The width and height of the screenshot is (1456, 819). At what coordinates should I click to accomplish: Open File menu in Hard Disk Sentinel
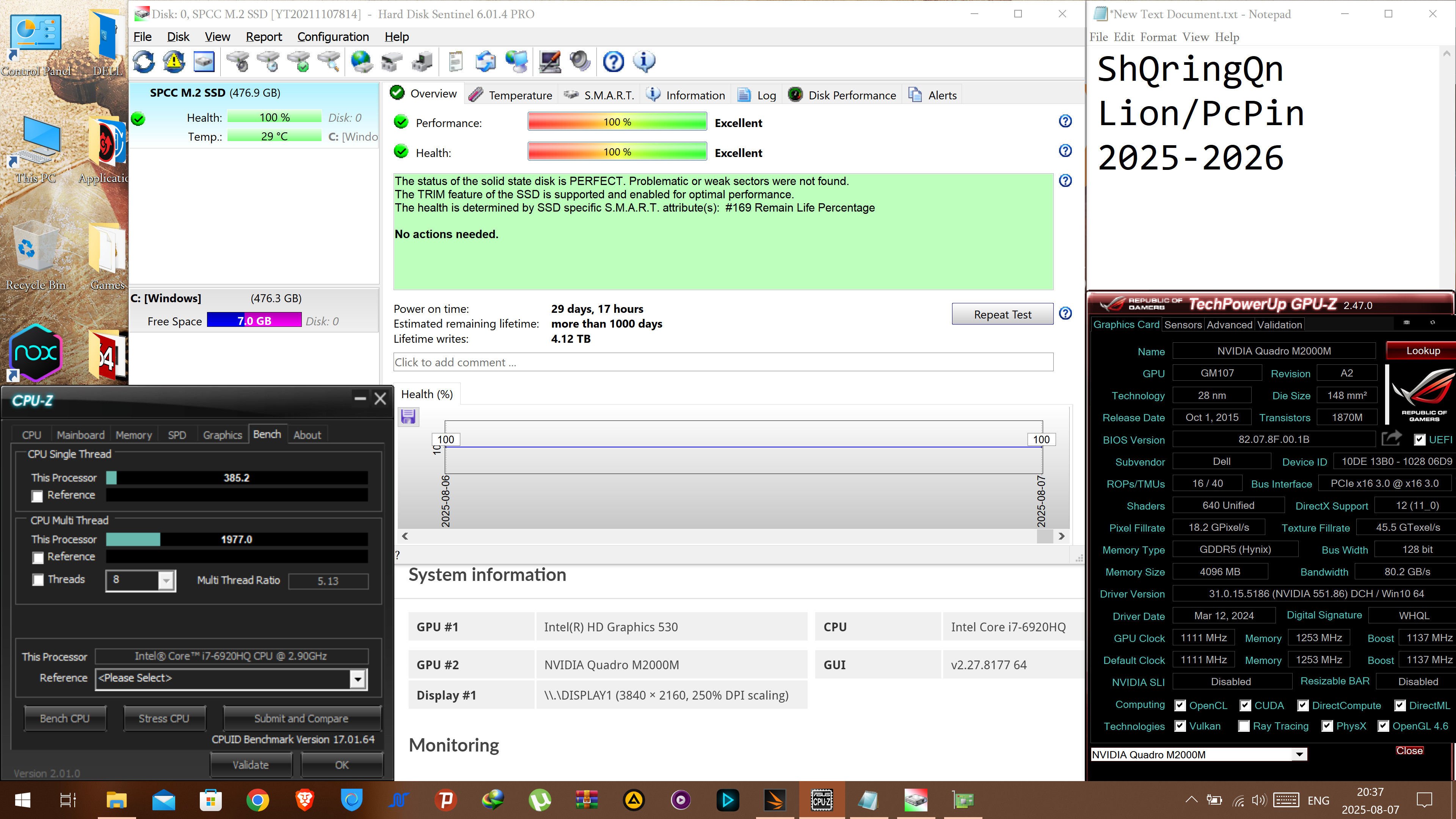click(x=143, y=37)
